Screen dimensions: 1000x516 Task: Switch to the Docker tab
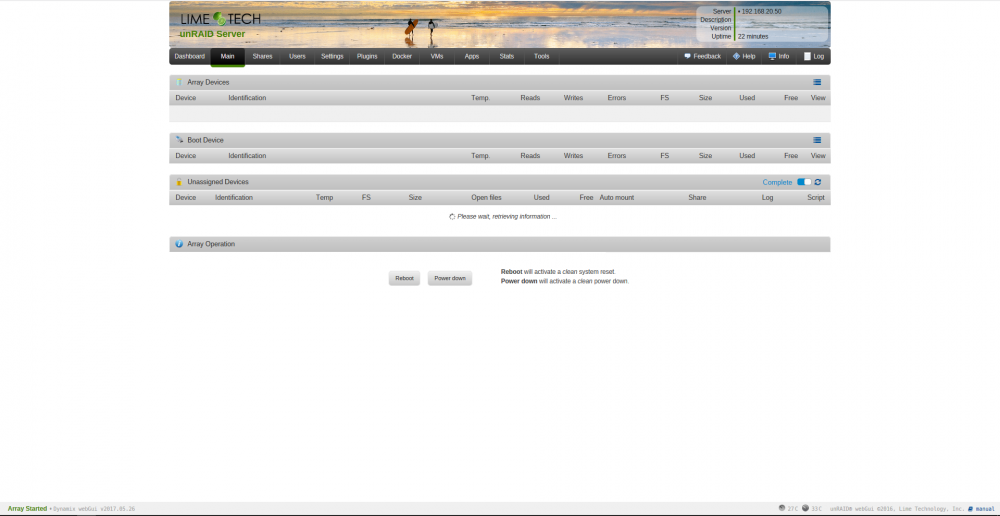tap(402, 56)
